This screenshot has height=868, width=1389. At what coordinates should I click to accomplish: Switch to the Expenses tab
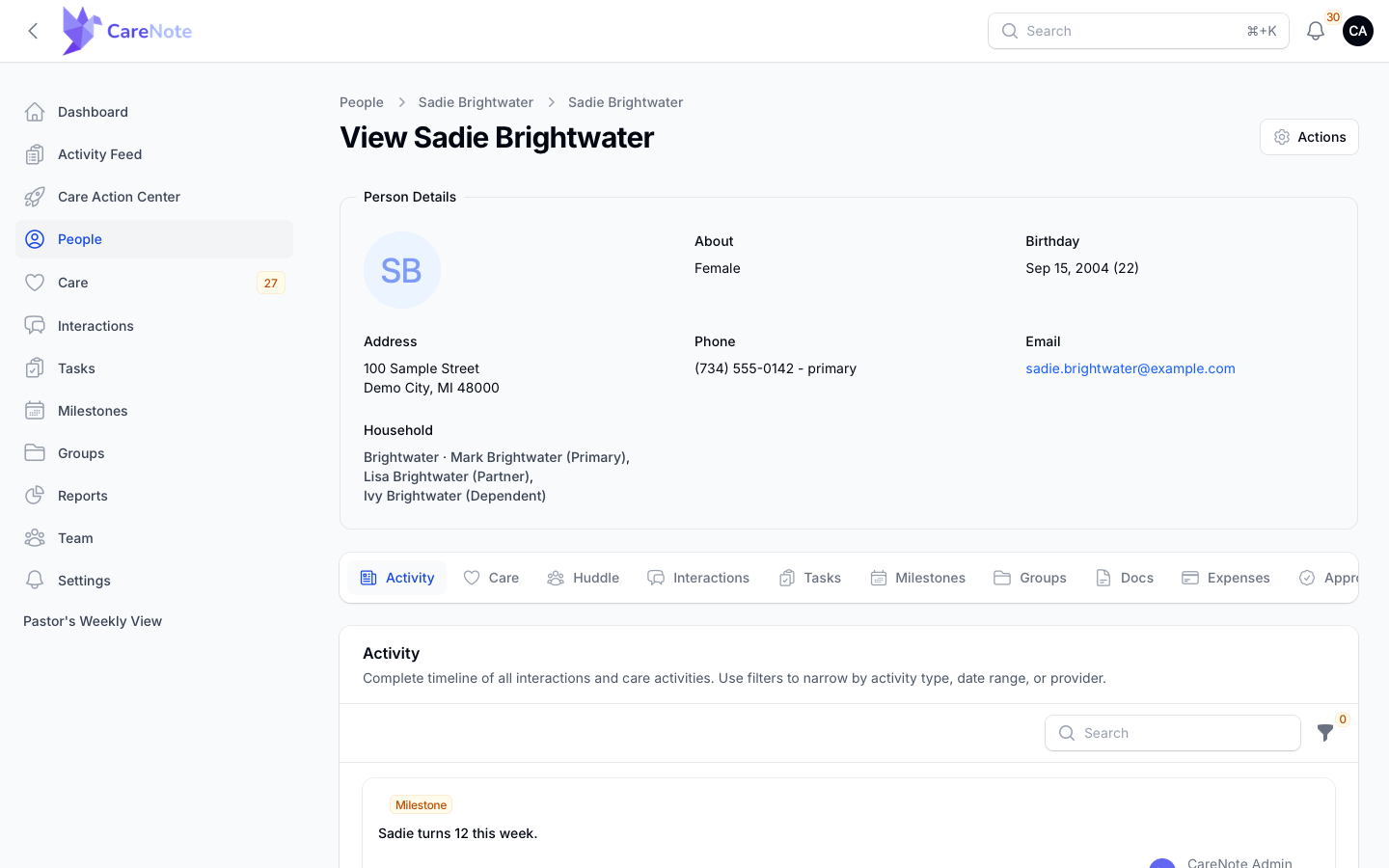[1226, 578]
